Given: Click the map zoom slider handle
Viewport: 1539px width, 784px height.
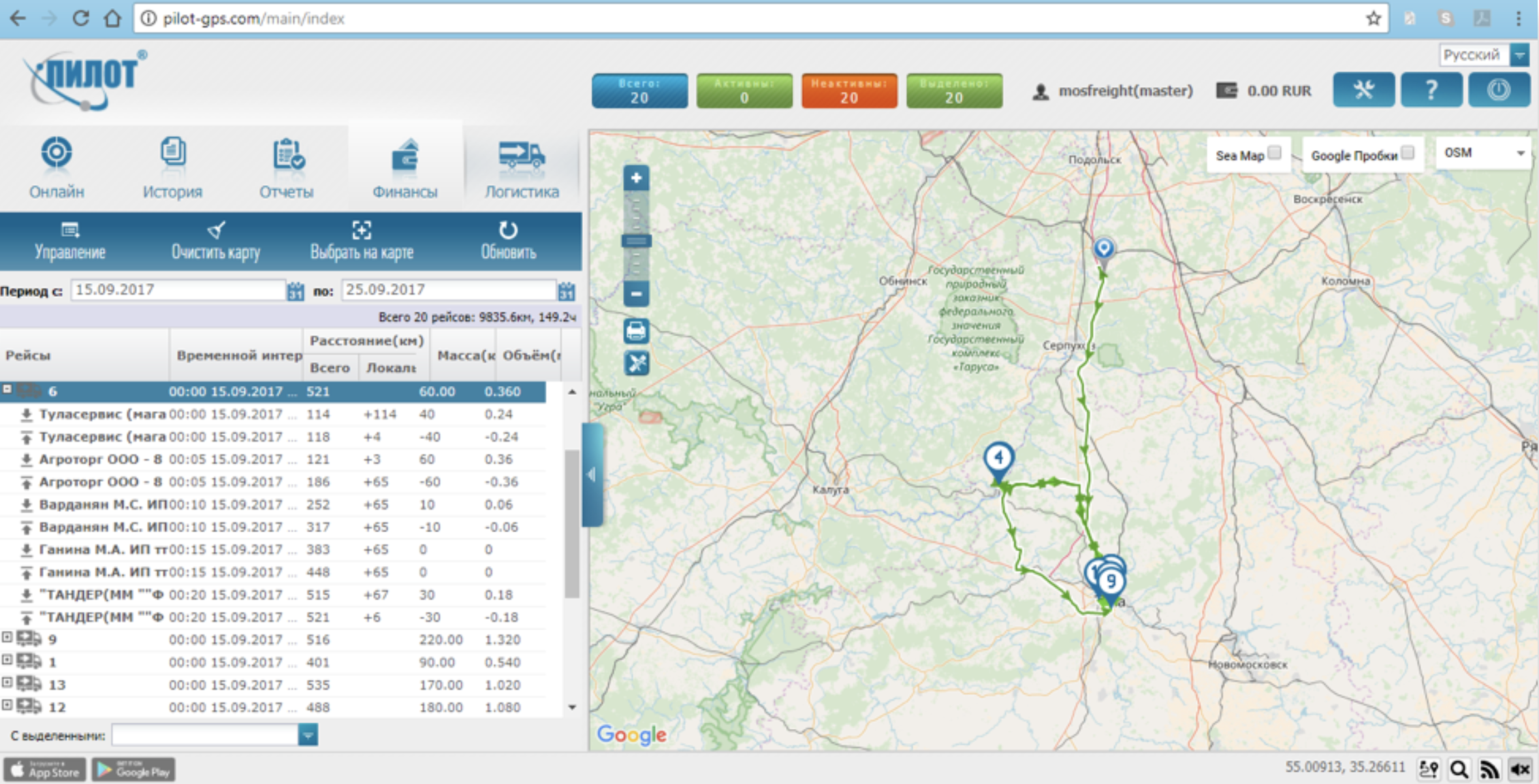Looking at the screenshot, I should (x=636, y=241).
